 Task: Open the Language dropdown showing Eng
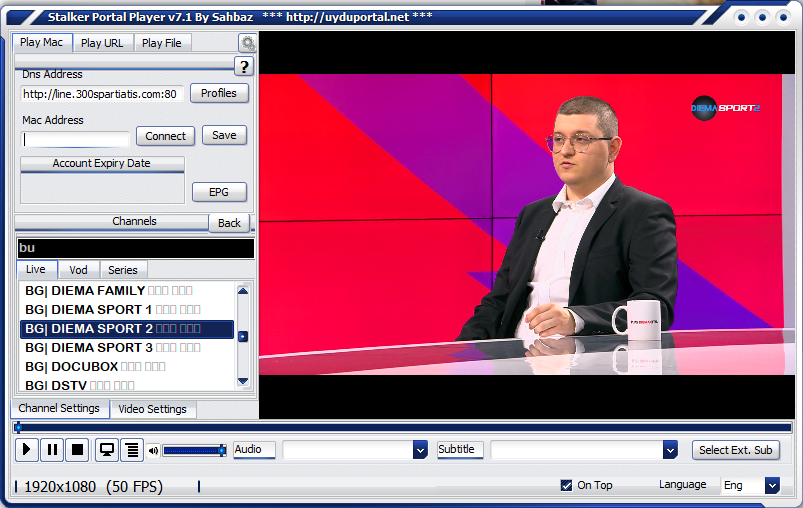[772, 485]
